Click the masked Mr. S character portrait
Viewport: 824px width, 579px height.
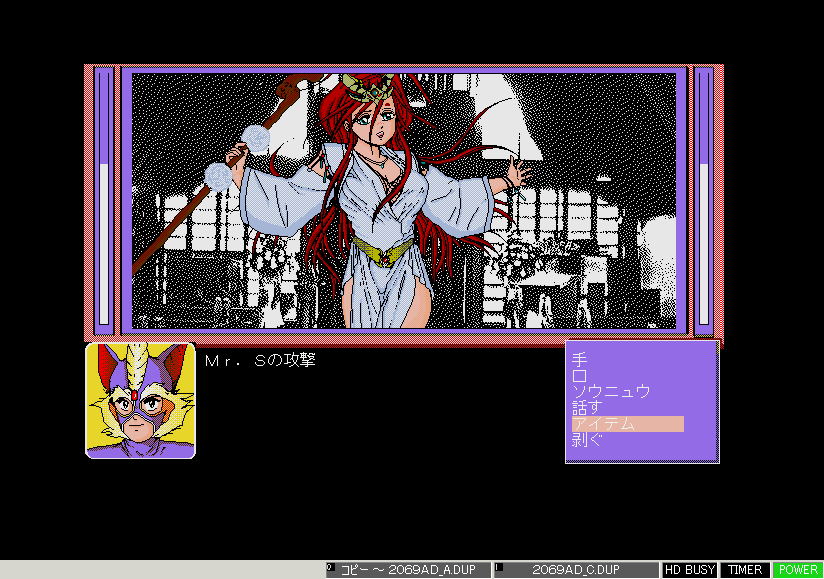[x=140, y=400]
